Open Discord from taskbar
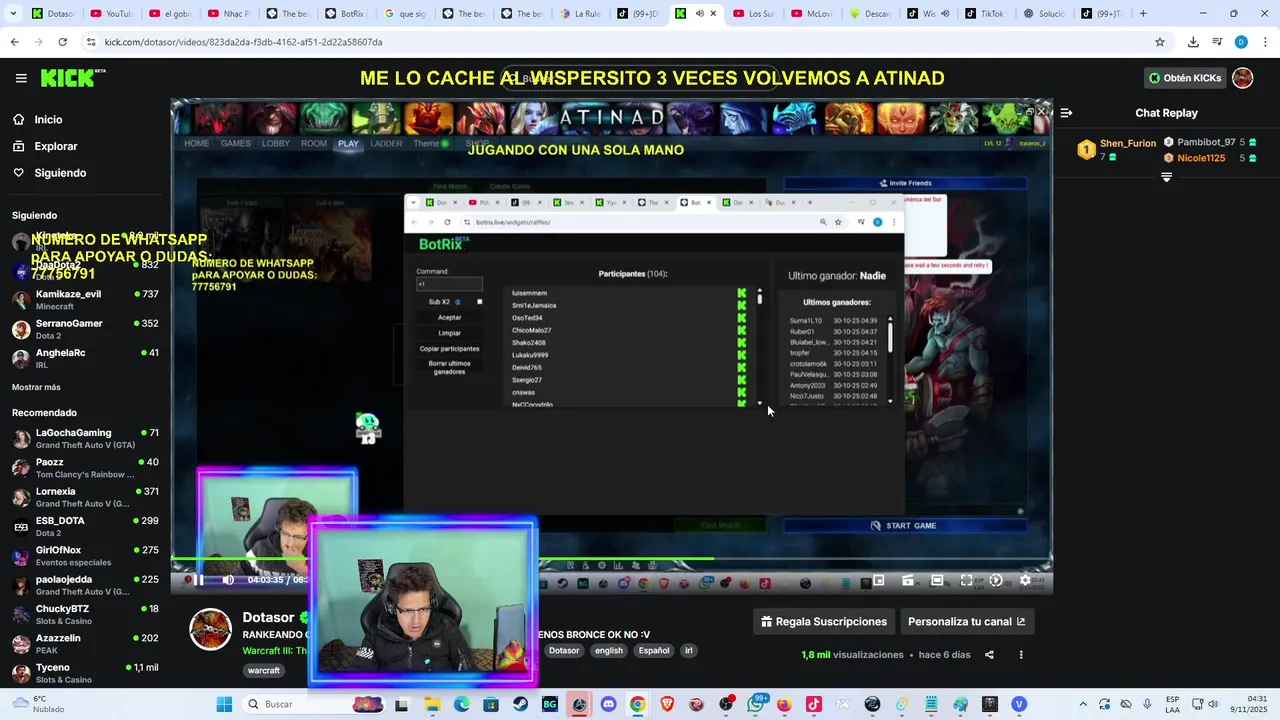 tap(608, 704)
